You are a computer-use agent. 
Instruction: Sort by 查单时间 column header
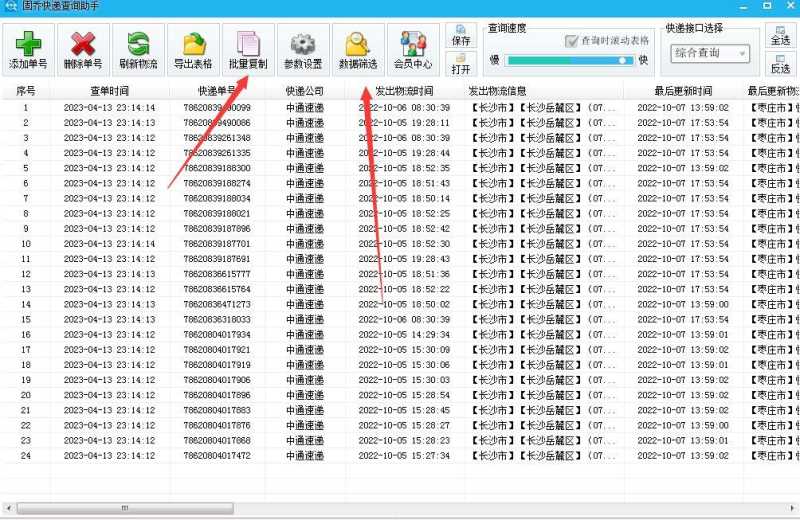point(109,91)
